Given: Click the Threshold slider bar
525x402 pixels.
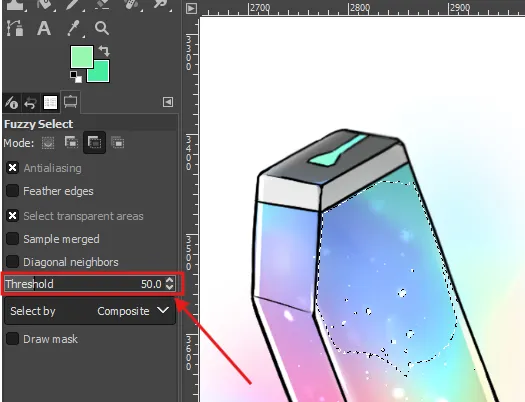Looking at the screenshot, I should click(90, 284).
